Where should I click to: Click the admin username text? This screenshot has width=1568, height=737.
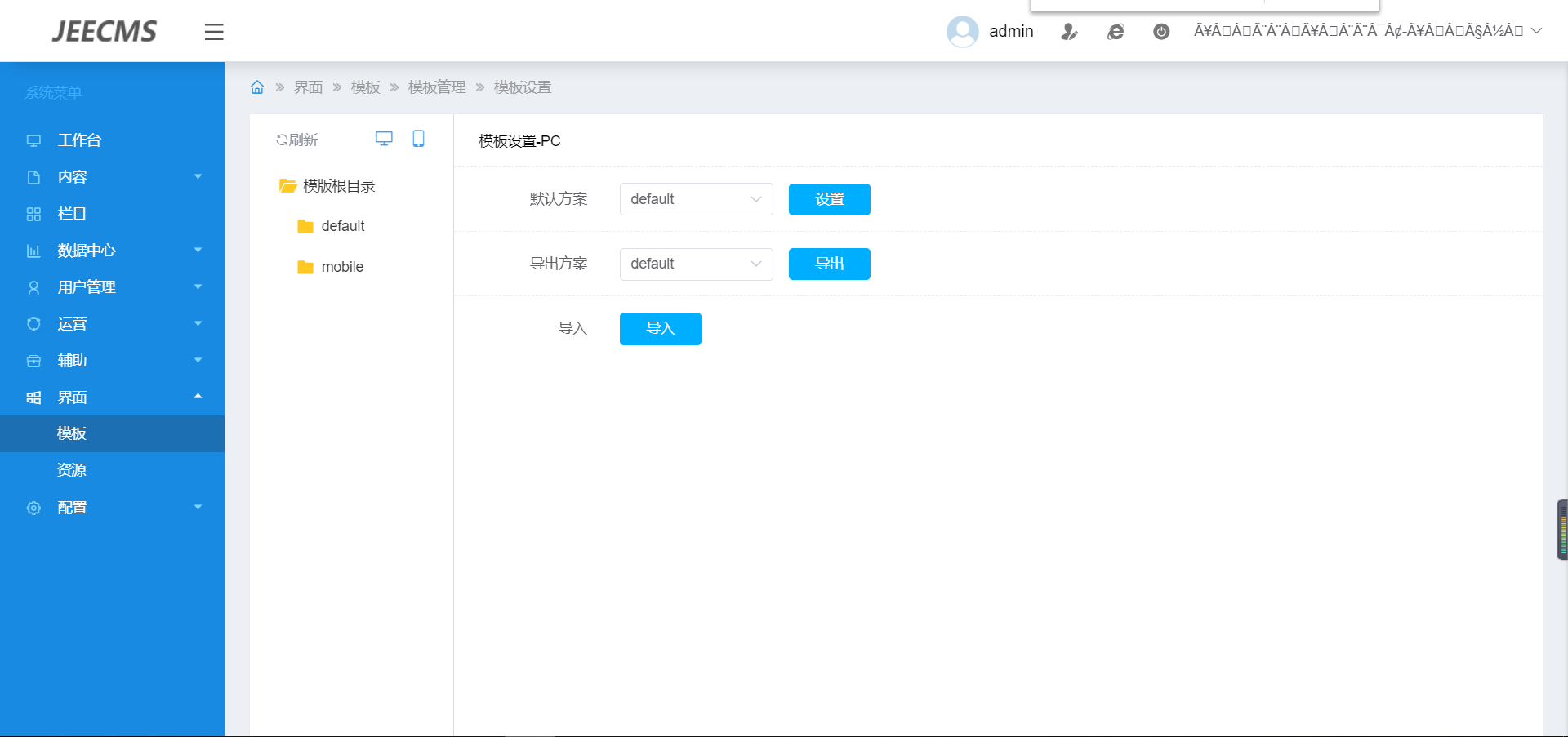tap(1011, 32)
